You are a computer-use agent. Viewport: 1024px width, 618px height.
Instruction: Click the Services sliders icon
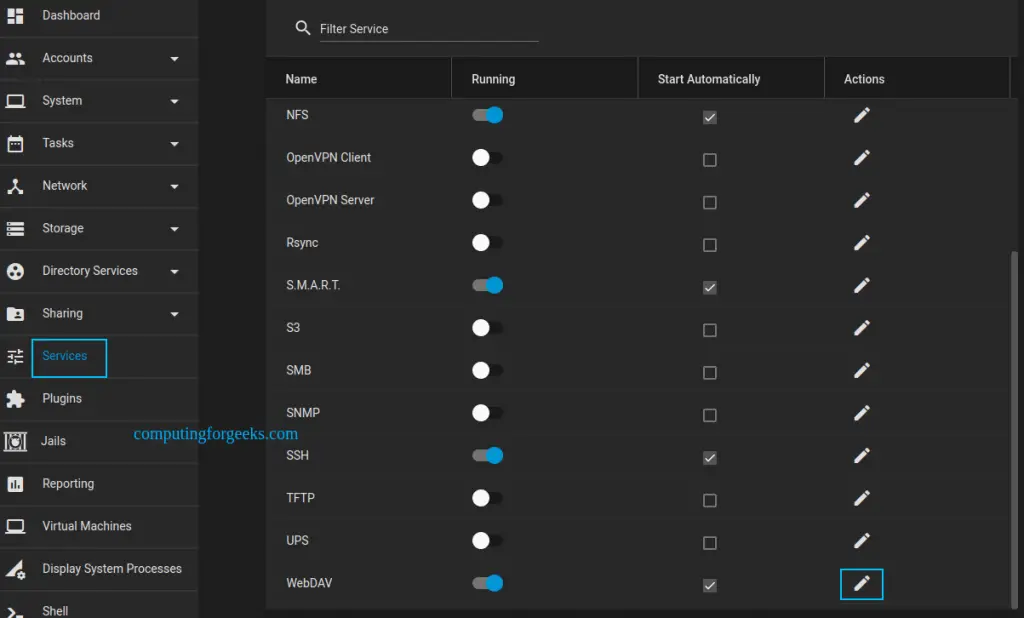point(15,357)
